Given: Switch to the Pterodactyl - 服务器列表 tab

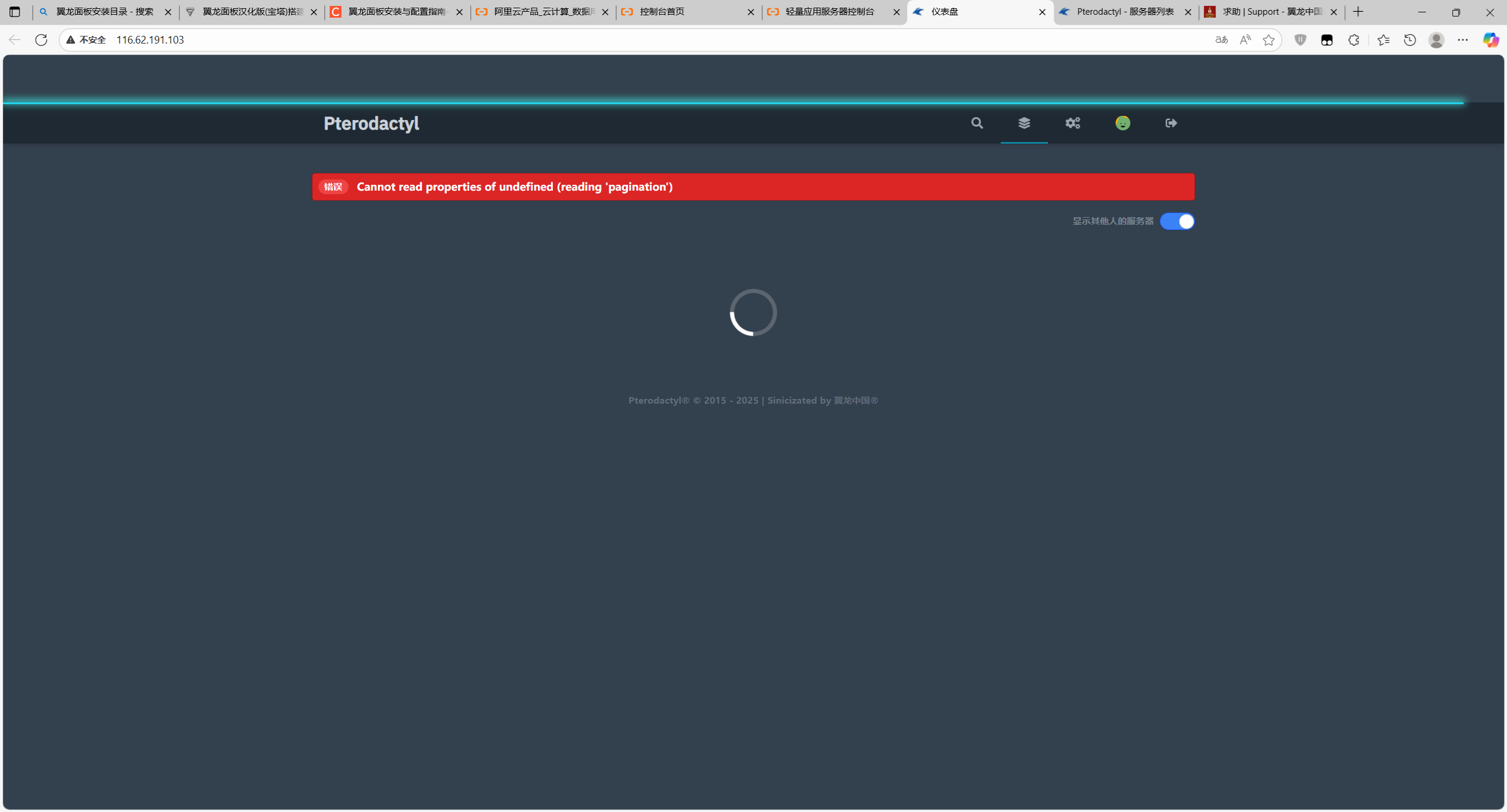Looking at the screenshot, I should (1125, 12).
